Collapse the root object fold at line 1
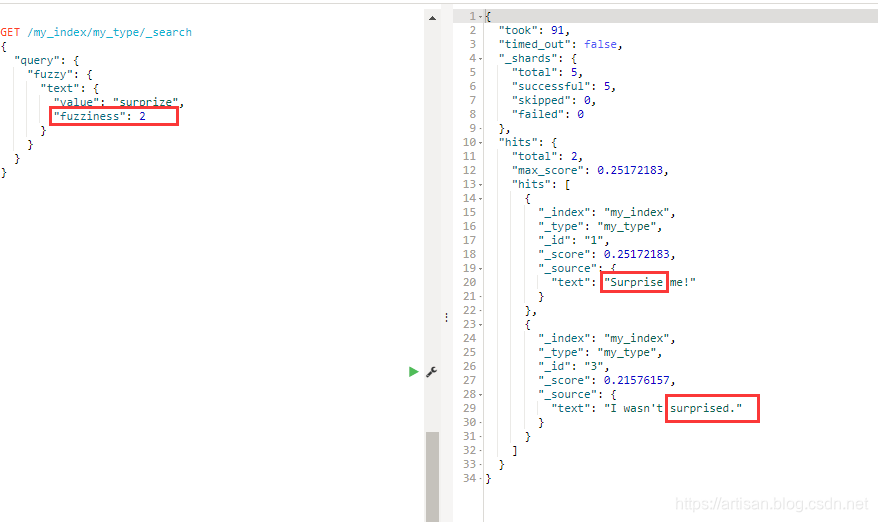The height and width of the screenshot is (522, 878). pos(480,17)
